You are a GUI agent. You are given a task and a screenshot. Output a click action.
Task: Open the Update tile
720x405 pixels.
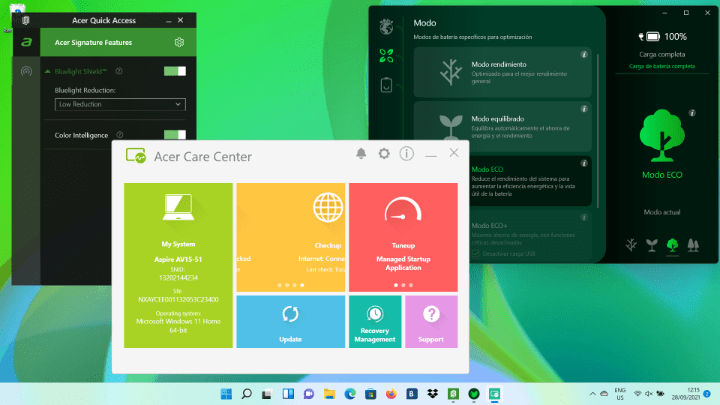(x=291, y=321)
